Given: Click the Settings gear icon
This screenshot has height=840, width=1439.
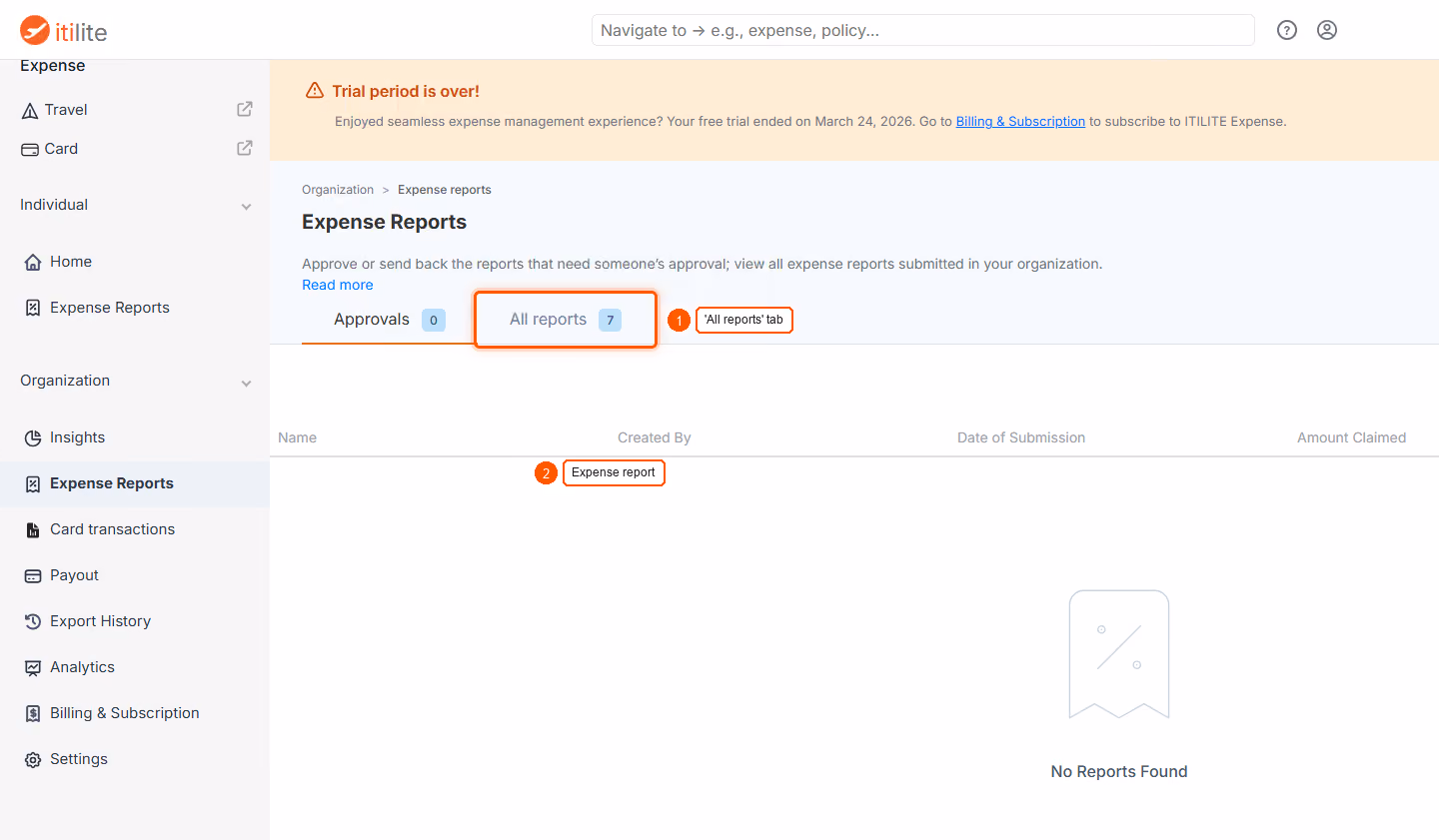Looking at the screenshot, I should tap(33, 759).
